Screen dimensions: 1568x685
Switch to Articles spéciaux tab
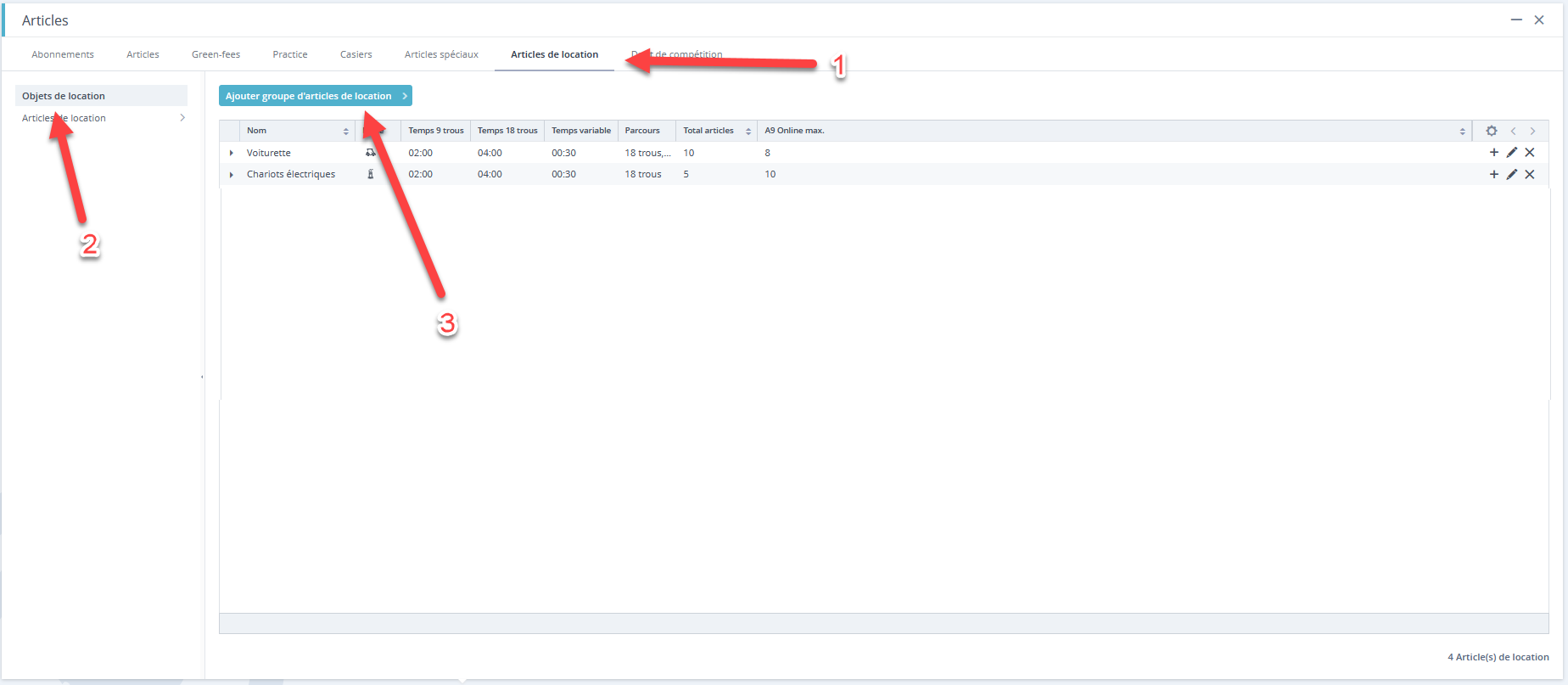[441, 54]
